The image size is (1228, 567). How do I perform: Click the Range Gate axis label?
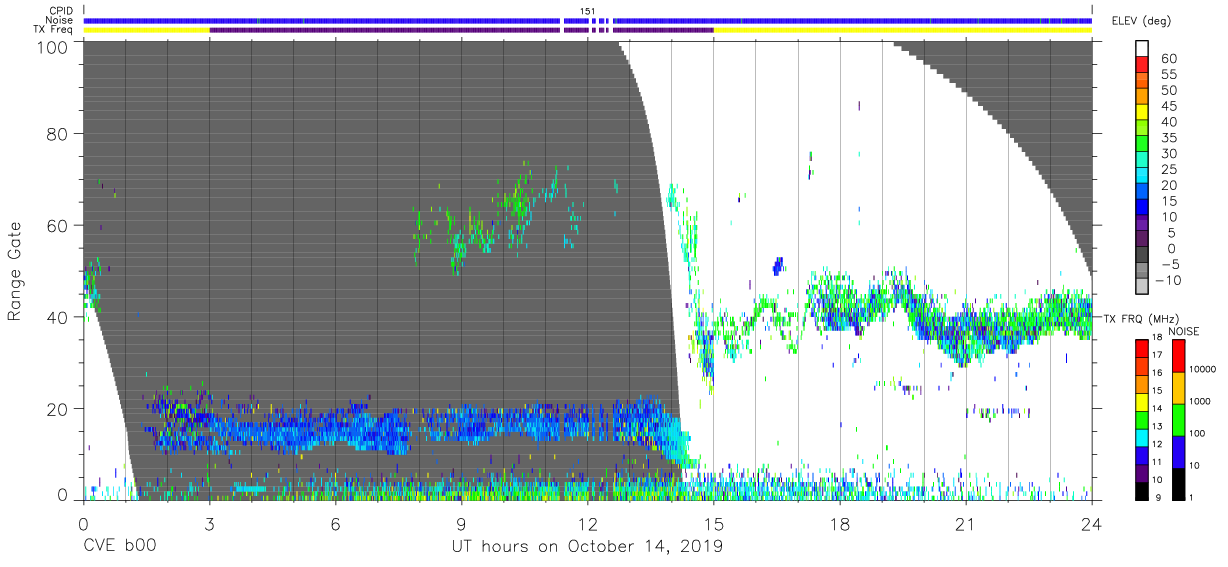point(15,270)
